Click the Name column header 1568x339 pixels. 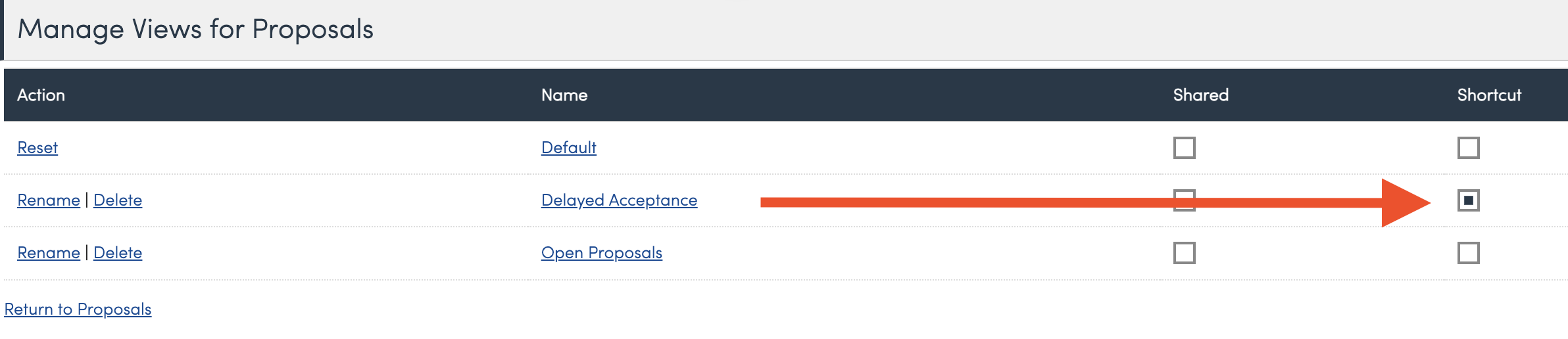(564, 95)
